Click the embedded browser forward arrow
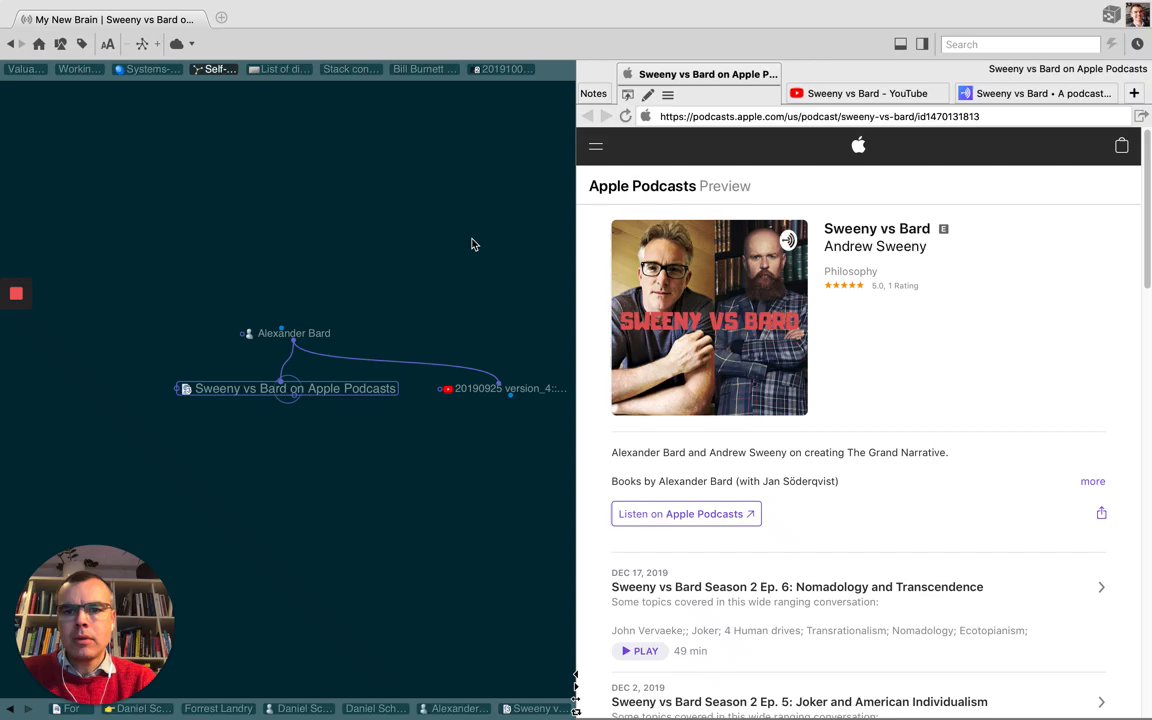The height and width of the screenshot is (720, 1152). (606, 116)
